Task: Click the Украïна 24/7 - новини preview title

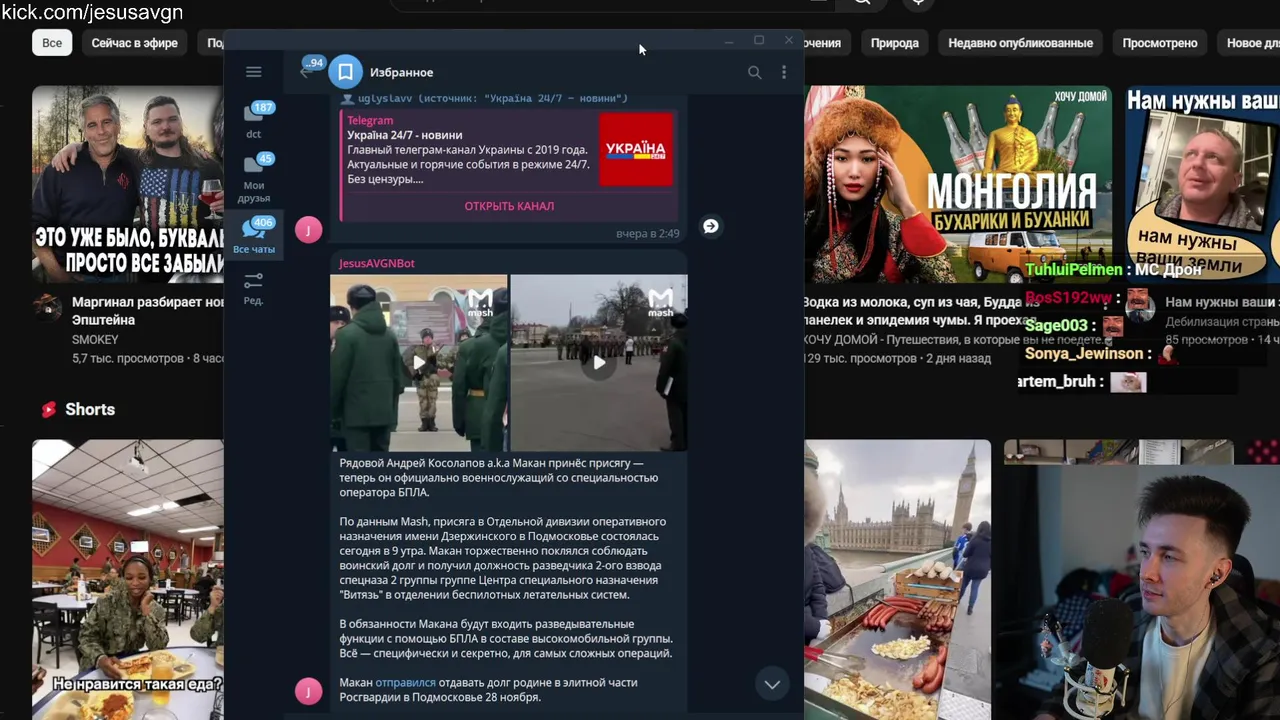Action: click(405, 135)
